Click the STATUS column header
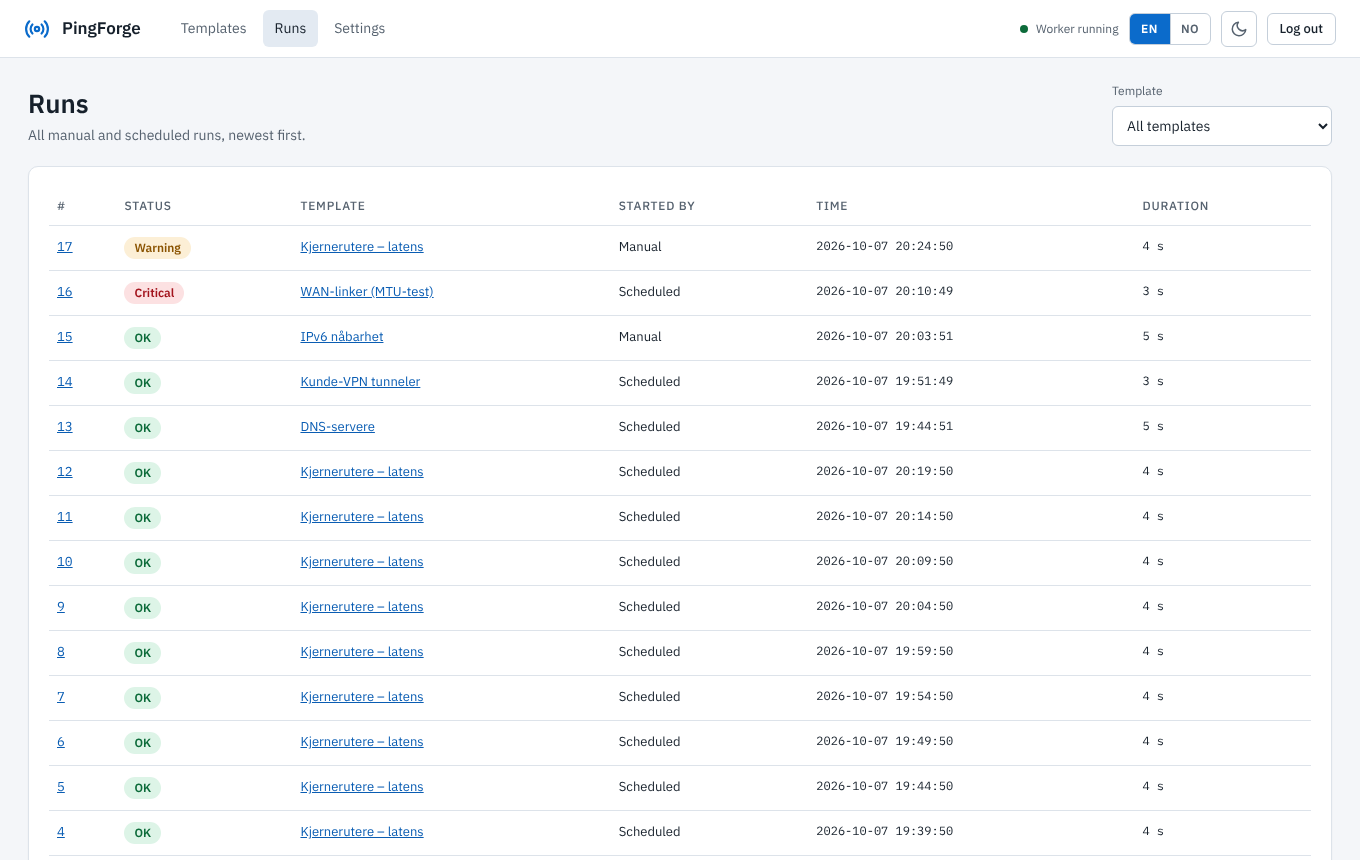This screenshot has width=1360, height=860. tap(148, 206)
